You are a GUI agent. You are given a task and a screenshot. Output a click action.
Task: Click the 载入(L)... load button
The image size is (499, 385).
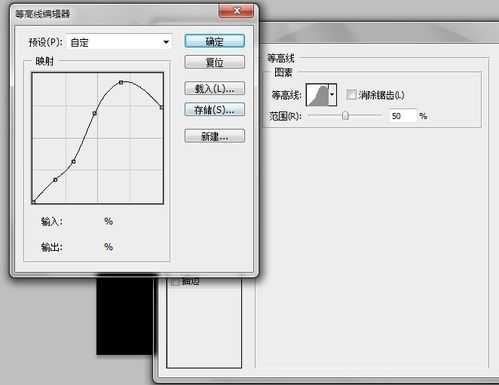(214, 89)
